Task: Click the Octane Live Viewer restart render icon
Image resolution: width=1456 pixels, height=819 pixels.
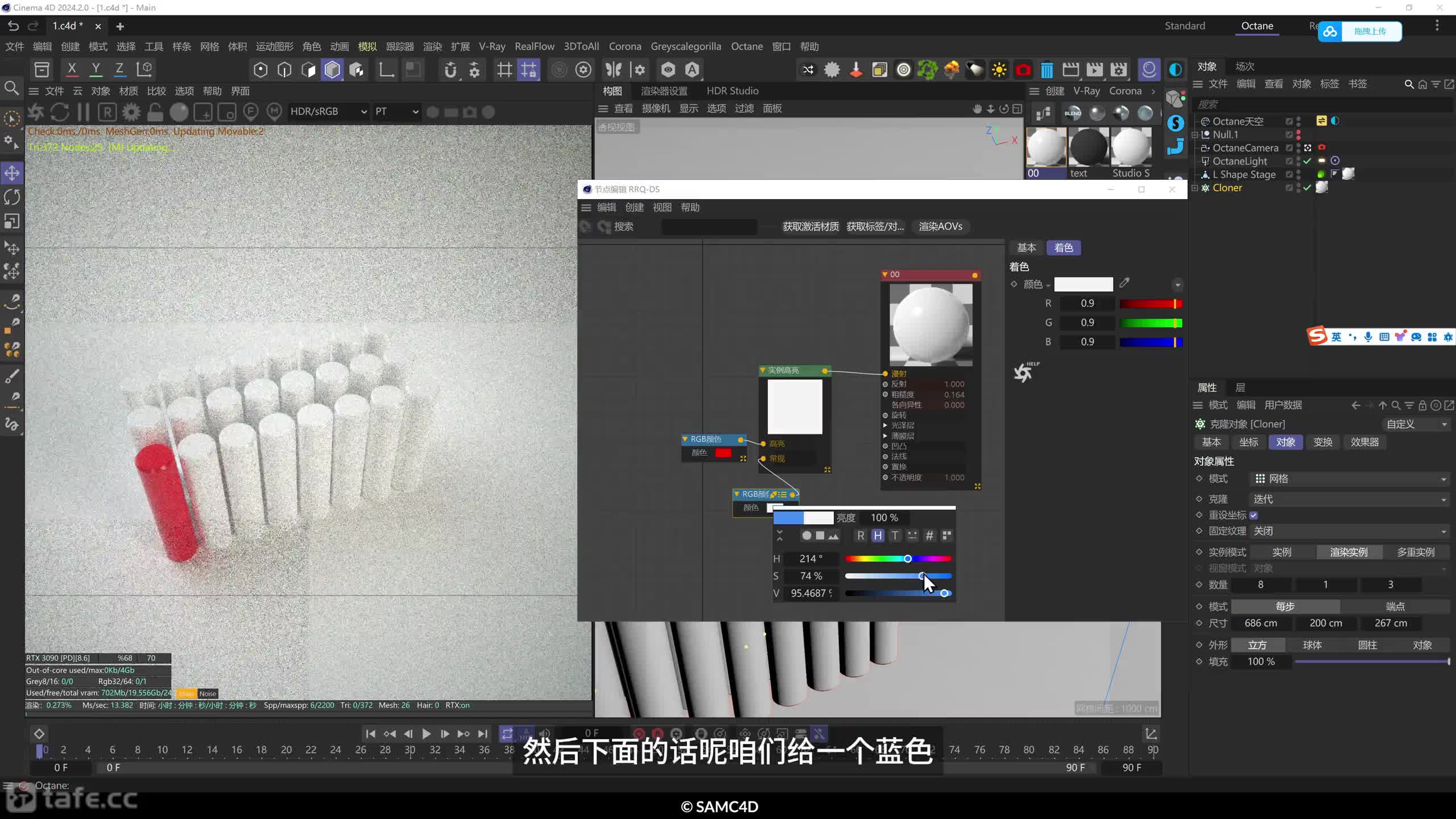Action: pos(60,112)
